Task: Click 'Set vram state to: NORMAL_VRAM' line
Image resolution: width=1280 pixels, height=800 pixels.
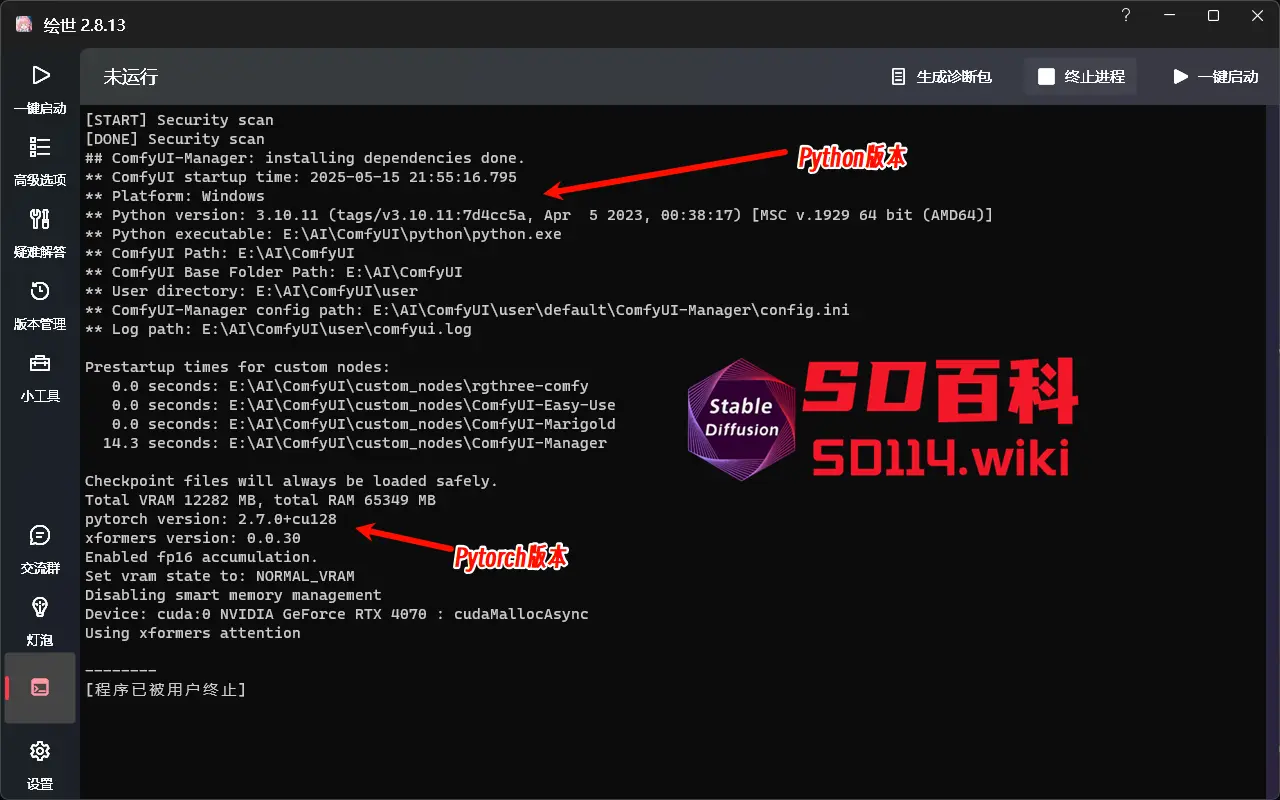Action: point(220,576)
